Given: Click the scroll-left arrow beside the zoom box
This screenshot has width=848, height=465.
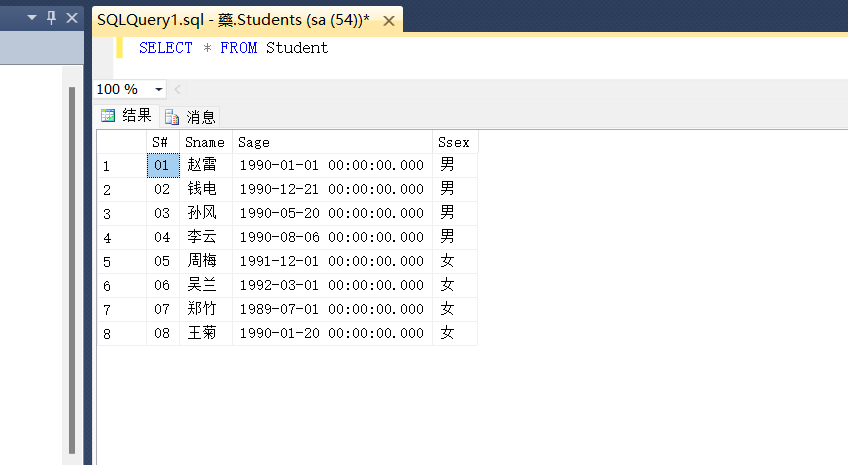Looking at the screenshot, I should click(177, 89).
